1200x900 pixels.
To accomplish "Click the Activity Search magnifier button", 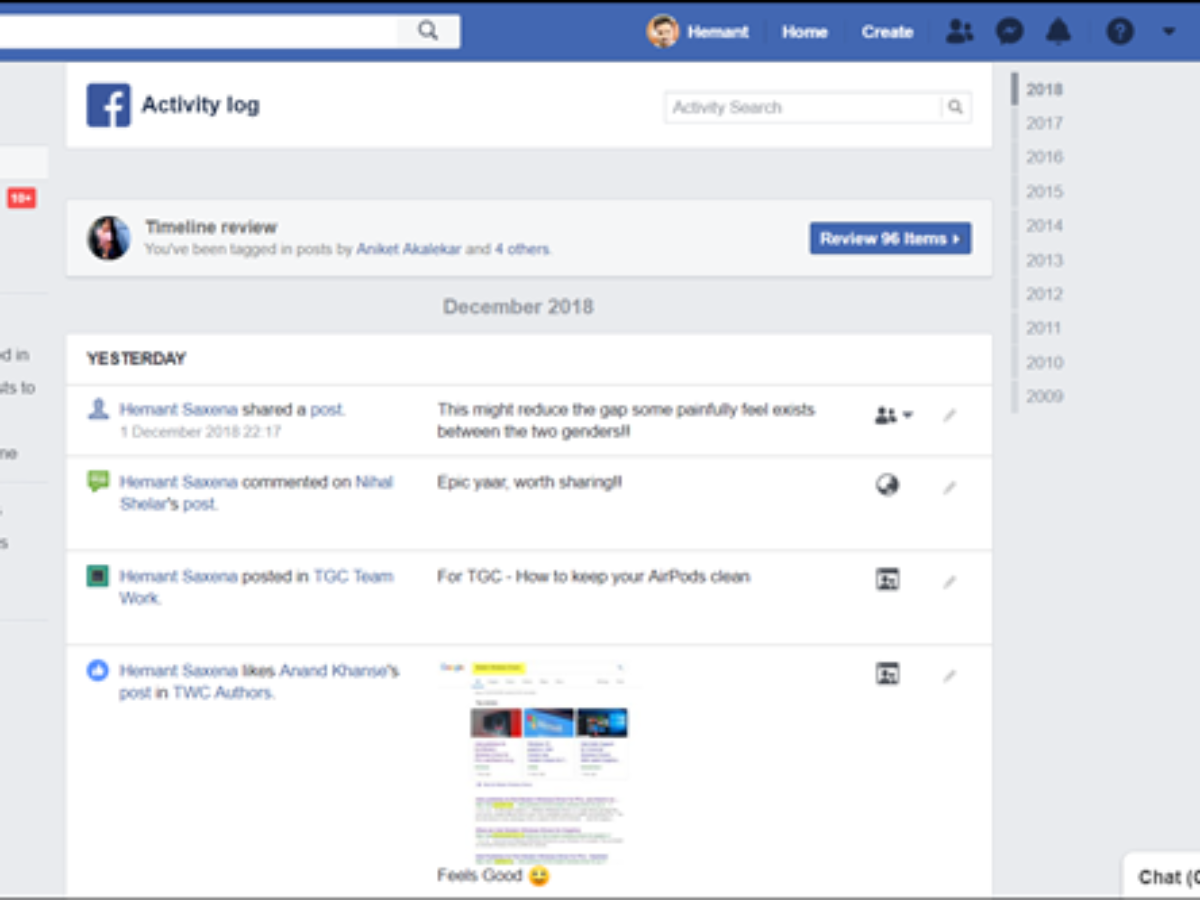I will coord(956,107).
